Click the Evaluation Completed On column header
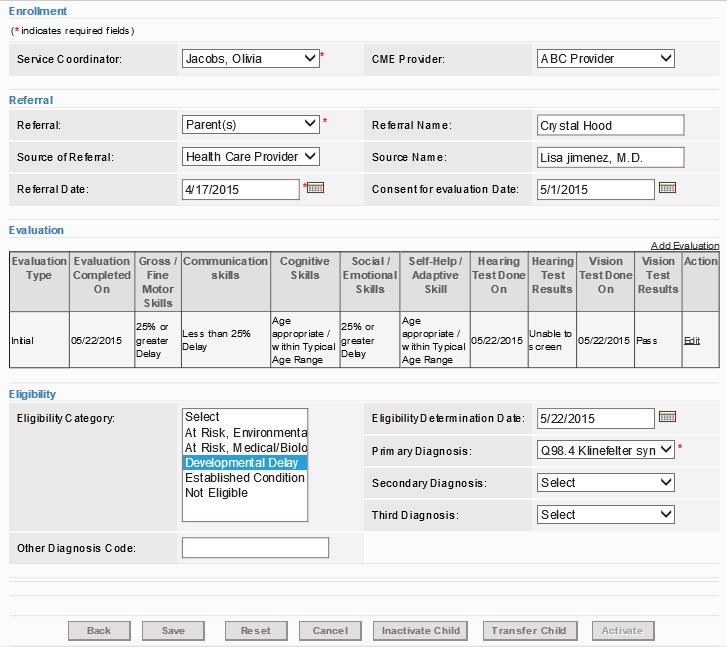727x647 pixels. point(102,282)
